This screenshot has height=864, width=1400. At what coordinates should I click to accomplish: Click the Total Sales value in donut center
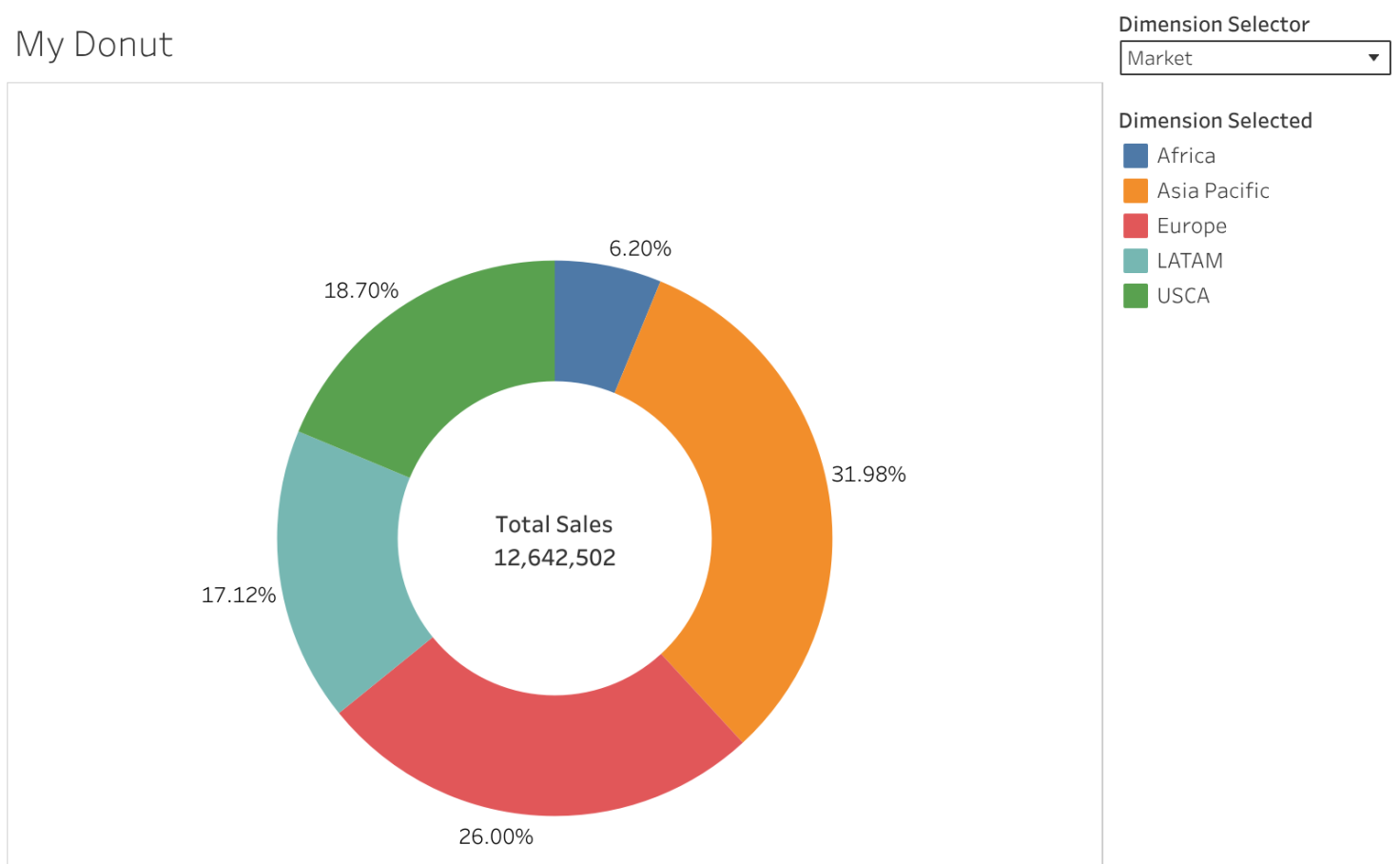[x=554, y=558]
